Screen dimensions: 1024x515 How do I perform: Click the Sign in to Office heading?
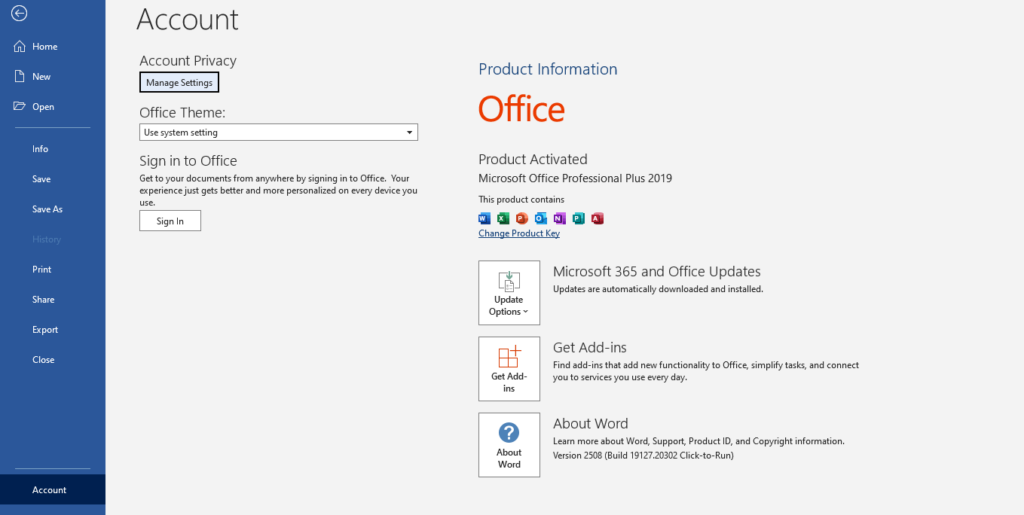(x=188, y=161)
